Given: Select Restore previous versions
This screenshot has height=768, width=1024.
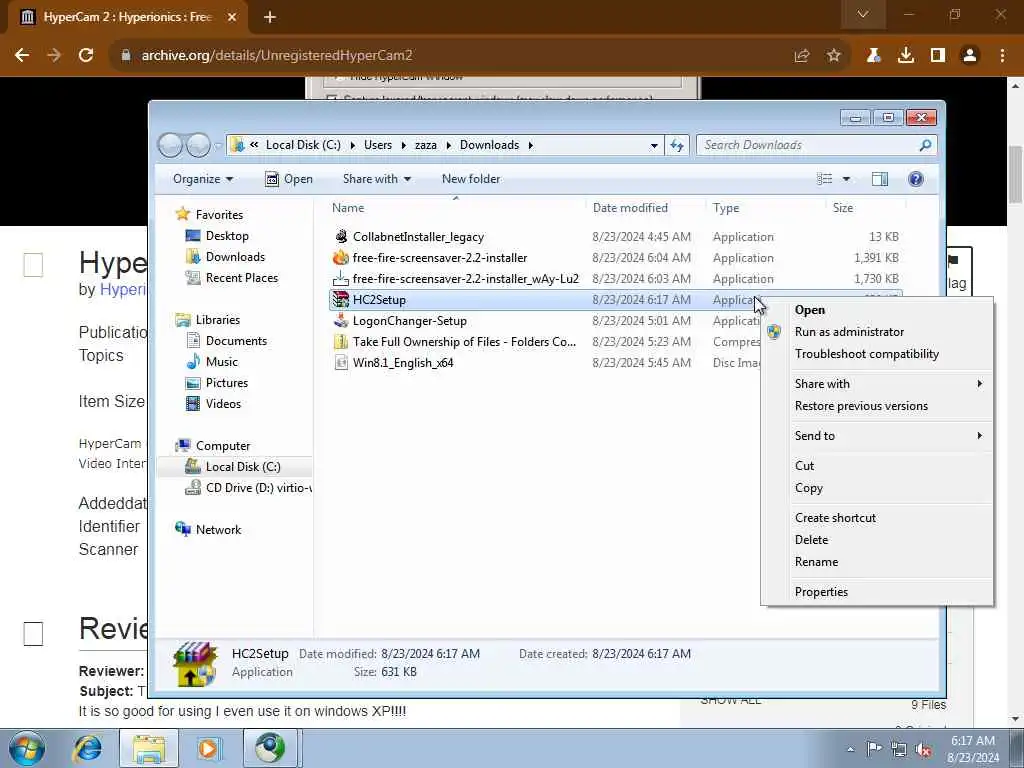Looking at the screenshot, I should tap(861, 406).
